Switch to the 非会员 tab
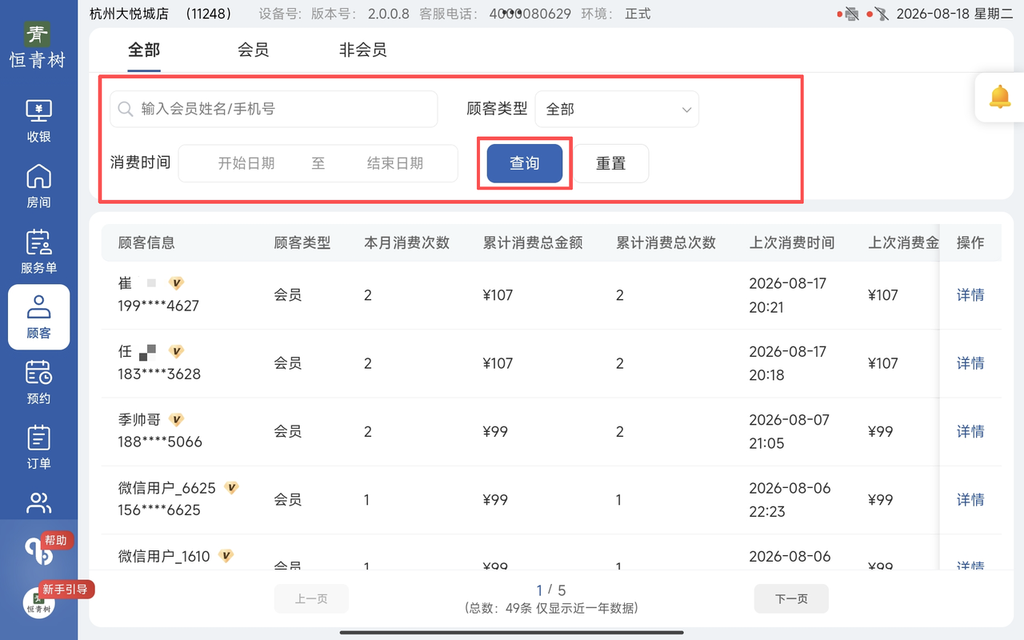The height and width of the screenshot is (640, 1024). (x=362, y=50)
